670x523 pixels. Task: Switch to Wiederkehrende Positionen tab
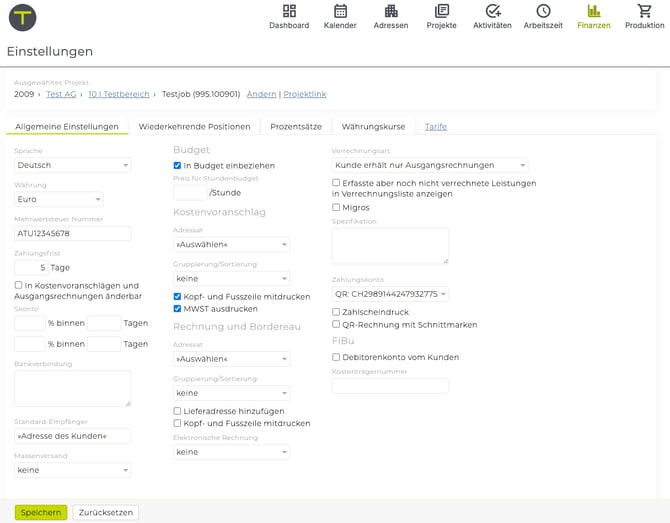194,127
